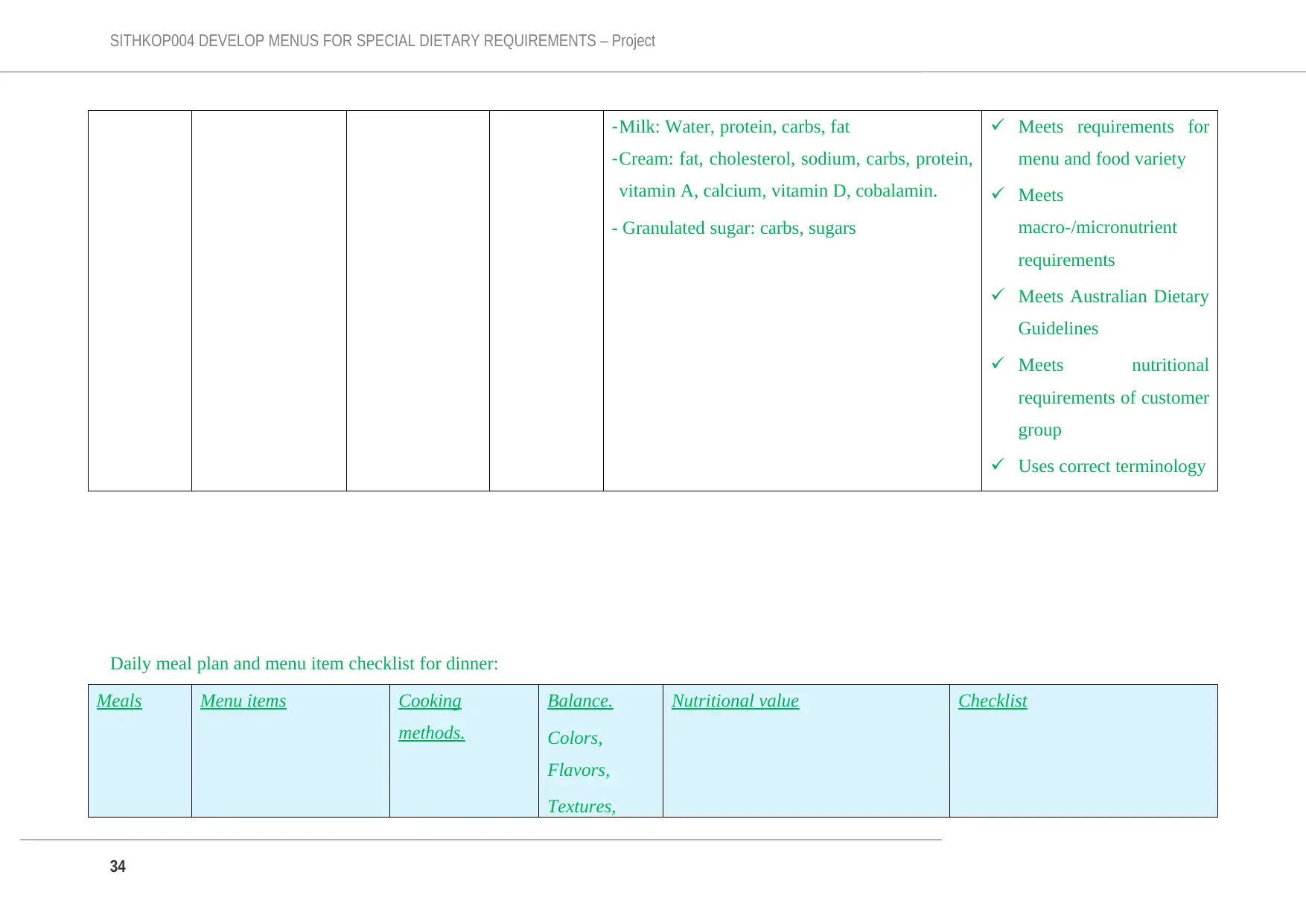The image size is (1306, 924).
Task: Click the 'Nutritional value' column header
Action: coord(735,701)
